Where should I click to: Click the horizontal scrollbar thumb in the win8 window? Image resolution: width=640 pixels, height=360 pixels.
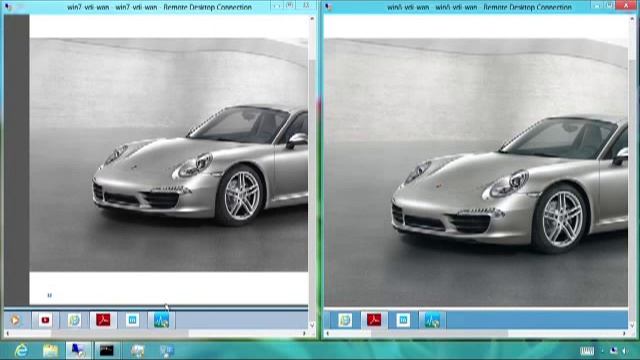[439, 333]
